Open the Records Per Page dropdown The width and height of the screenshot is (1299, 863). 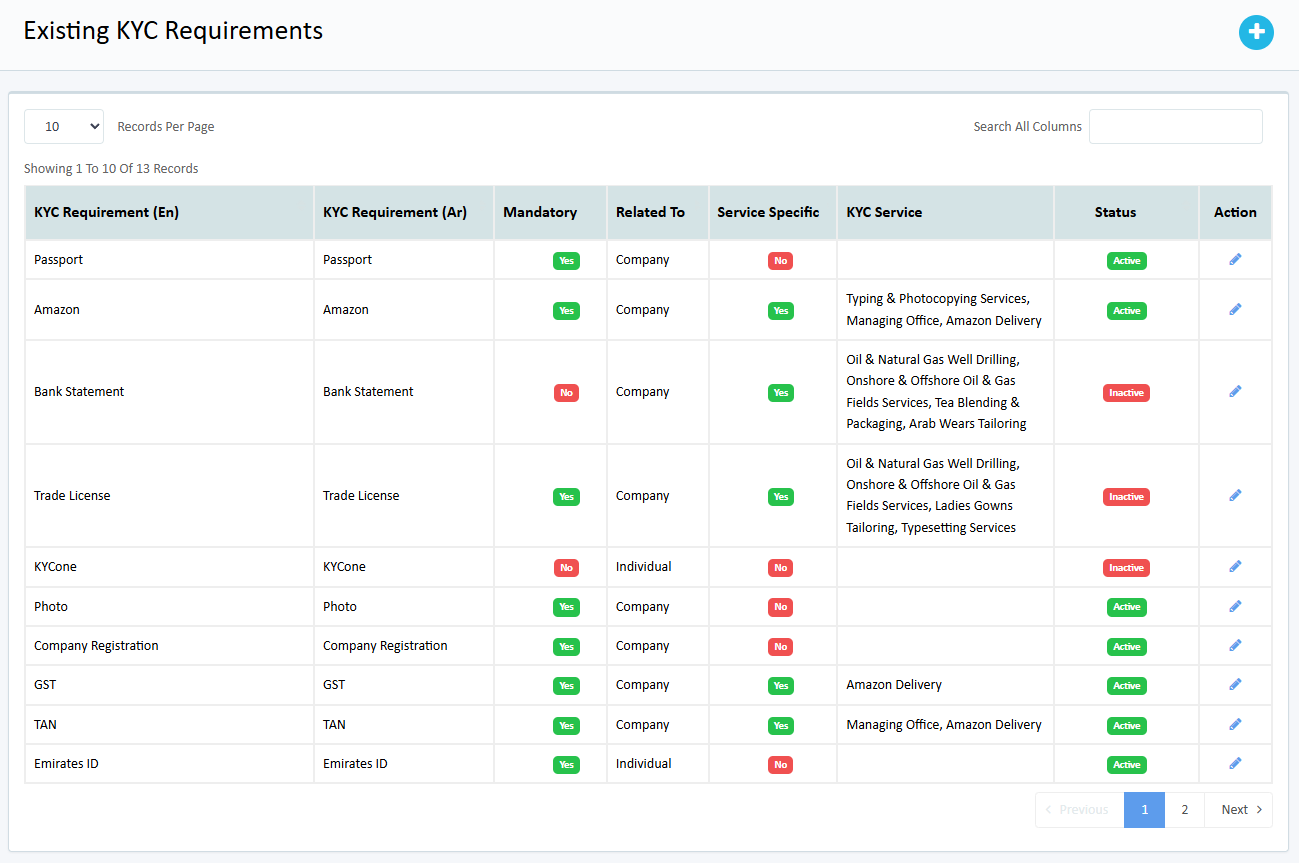point(64,126)
